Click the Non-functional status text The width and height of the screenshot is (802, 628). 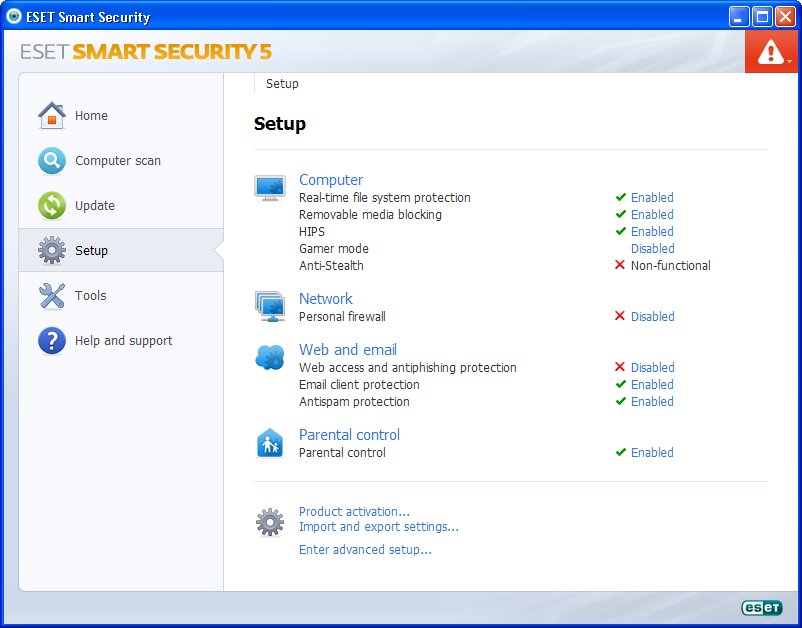[671, 265]
